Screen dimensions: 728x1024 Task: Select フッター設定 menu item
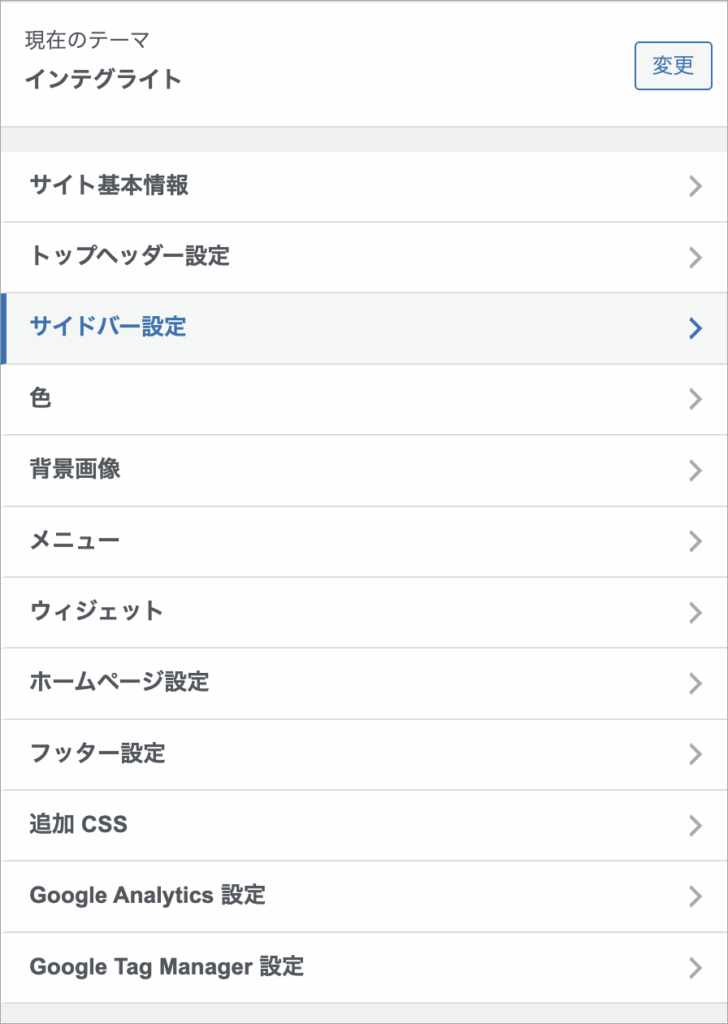point(97,753)
